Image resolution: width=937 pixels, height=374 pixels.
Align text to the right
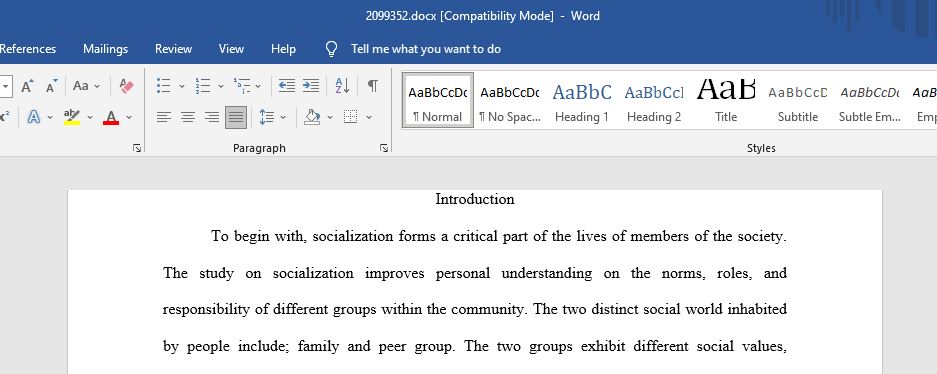point(212,117)
